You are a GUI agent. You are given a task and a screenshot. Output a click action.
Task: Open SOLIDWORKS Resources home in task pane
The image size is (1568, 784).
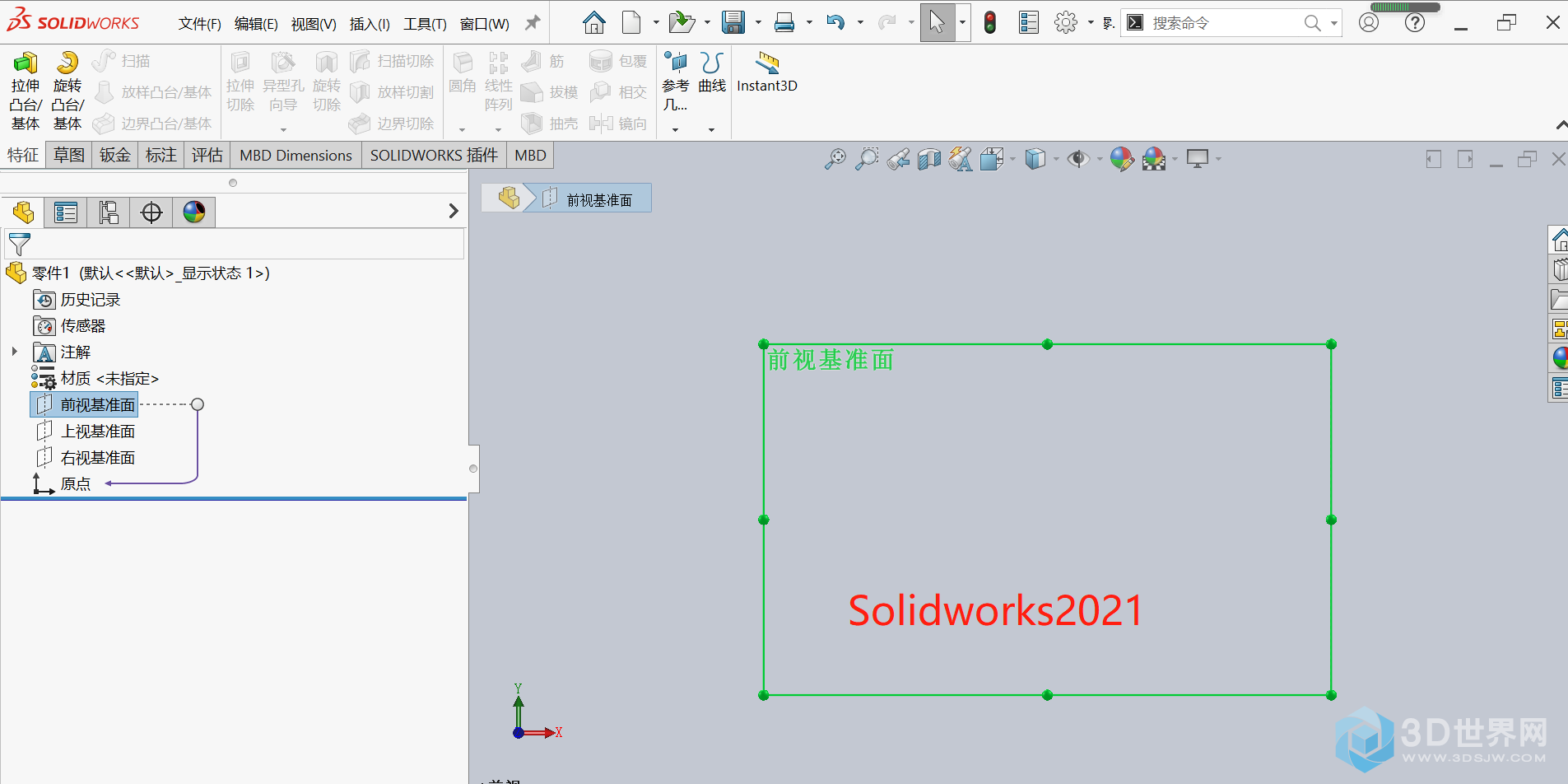[x=1560, y=240]
